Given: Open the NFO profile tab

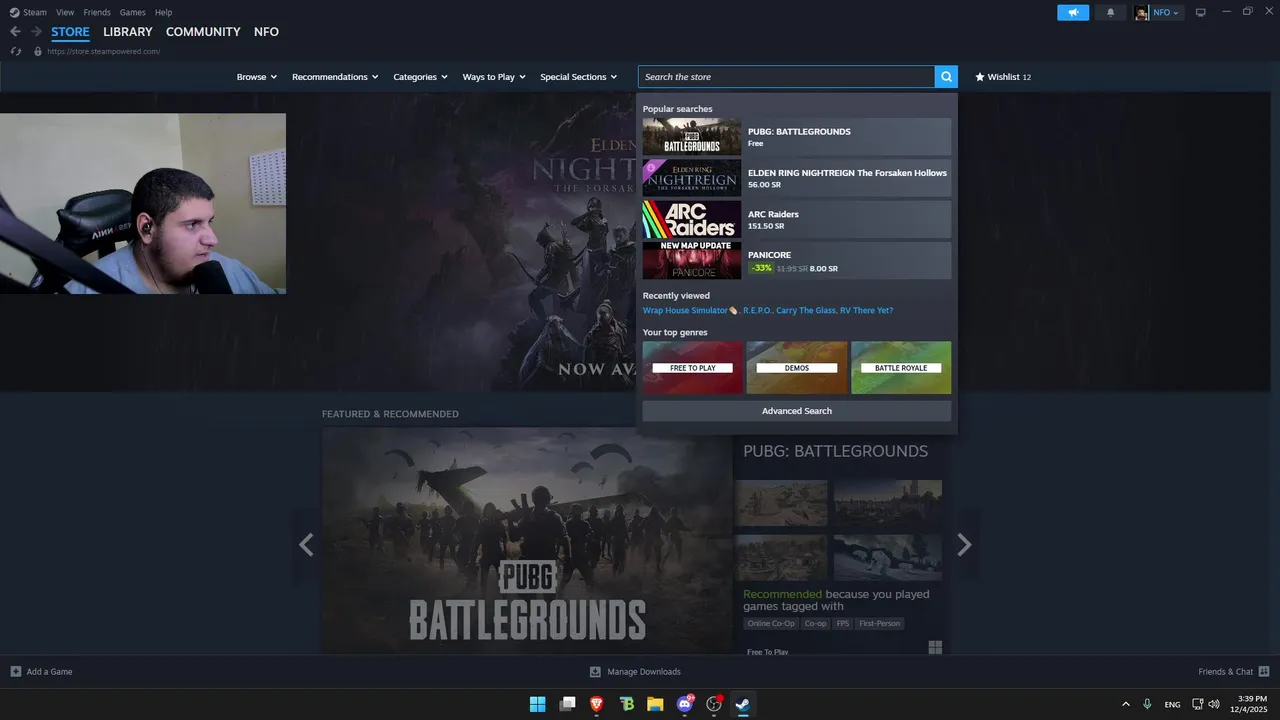Looking at the screenshot, I should pos(266,32).
